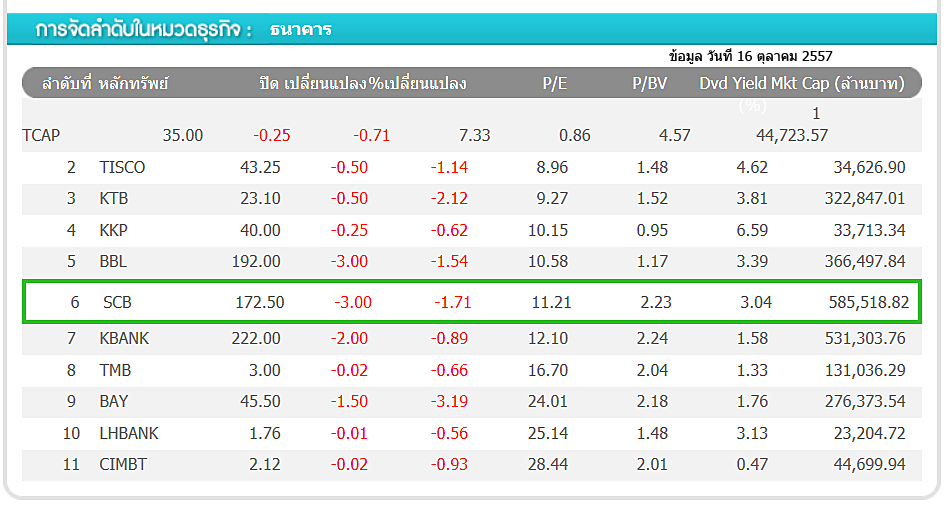Open the CIMBT stock symbol
This screenshot has height=531, width=947.
coord(123,465)
